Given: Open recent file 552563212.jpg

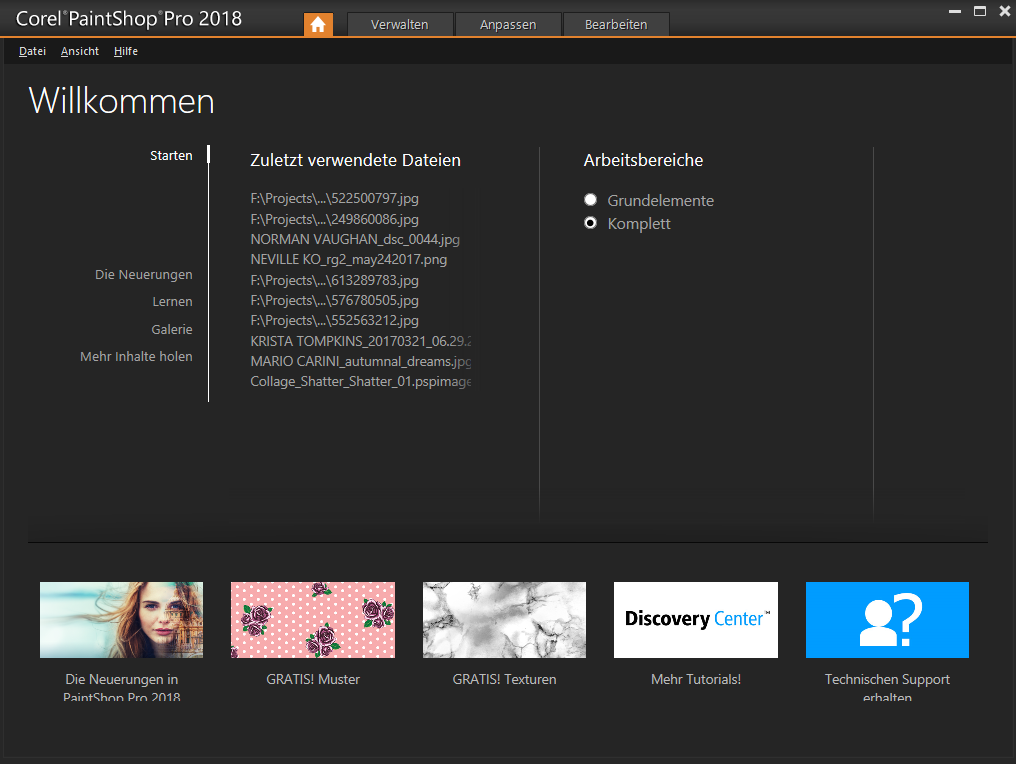Looking at the screenshot, I should [334, 321].
